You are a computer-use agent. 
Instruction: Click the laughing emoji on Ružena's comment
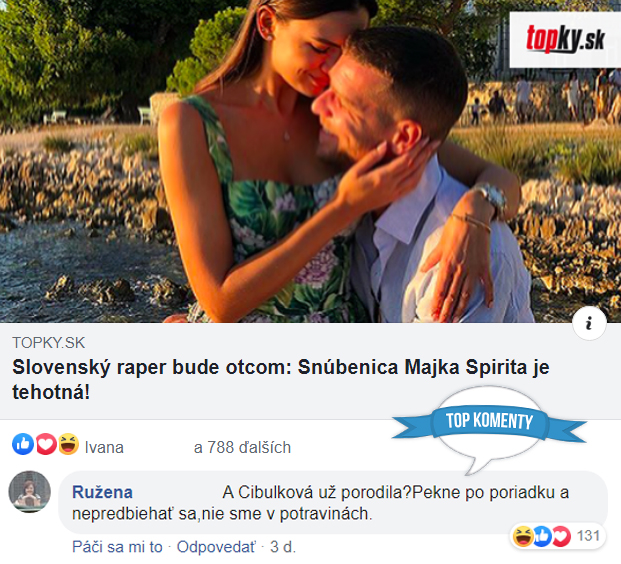(x=522, y=536)
